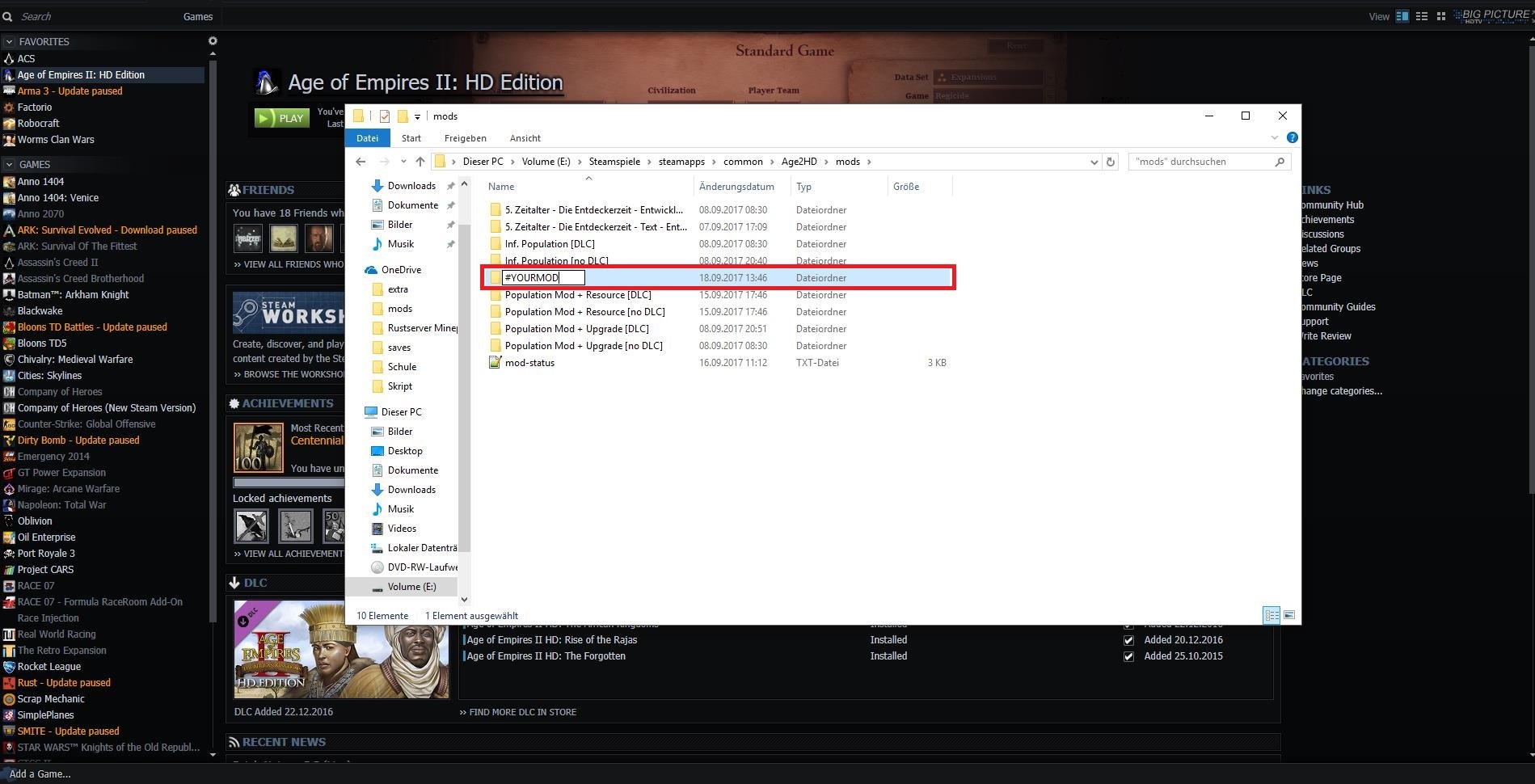The image size is (1535, 784).
Task: Open the quick access toolbar customize dropdown
Action: pyautogui.click(x=417, y=117)
